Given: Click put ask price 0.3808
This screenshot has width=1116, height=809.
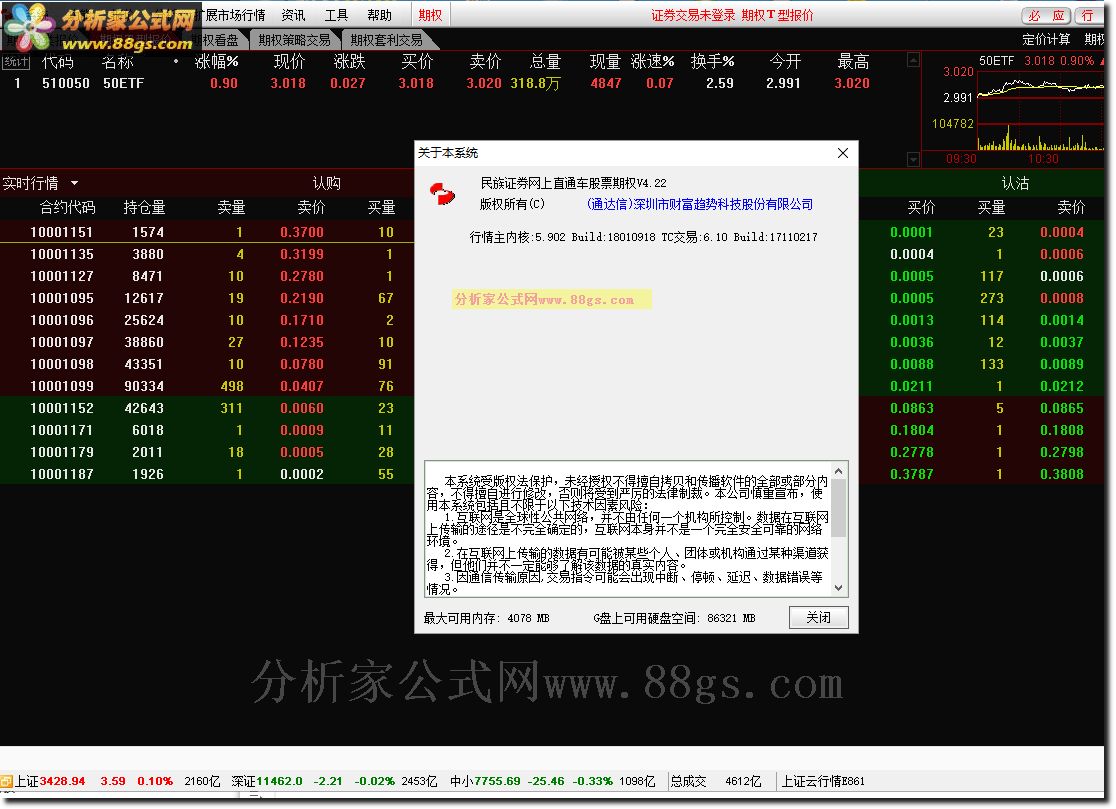Looking at the screenshot, I should click(x=1062, y=475).
